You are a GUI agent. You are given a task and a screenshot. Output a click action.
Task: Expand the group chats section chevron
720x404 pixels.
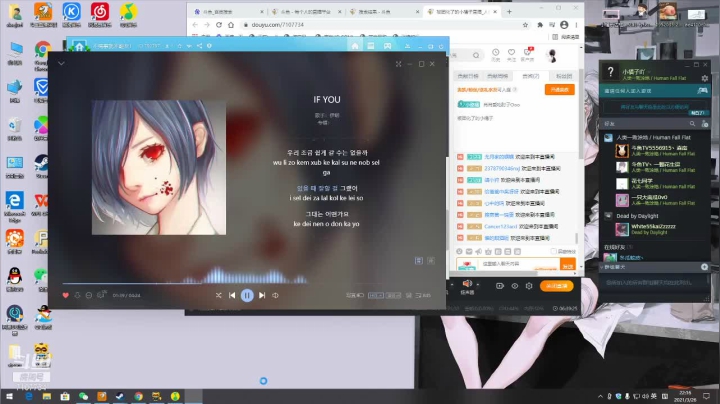pos(602,267)
